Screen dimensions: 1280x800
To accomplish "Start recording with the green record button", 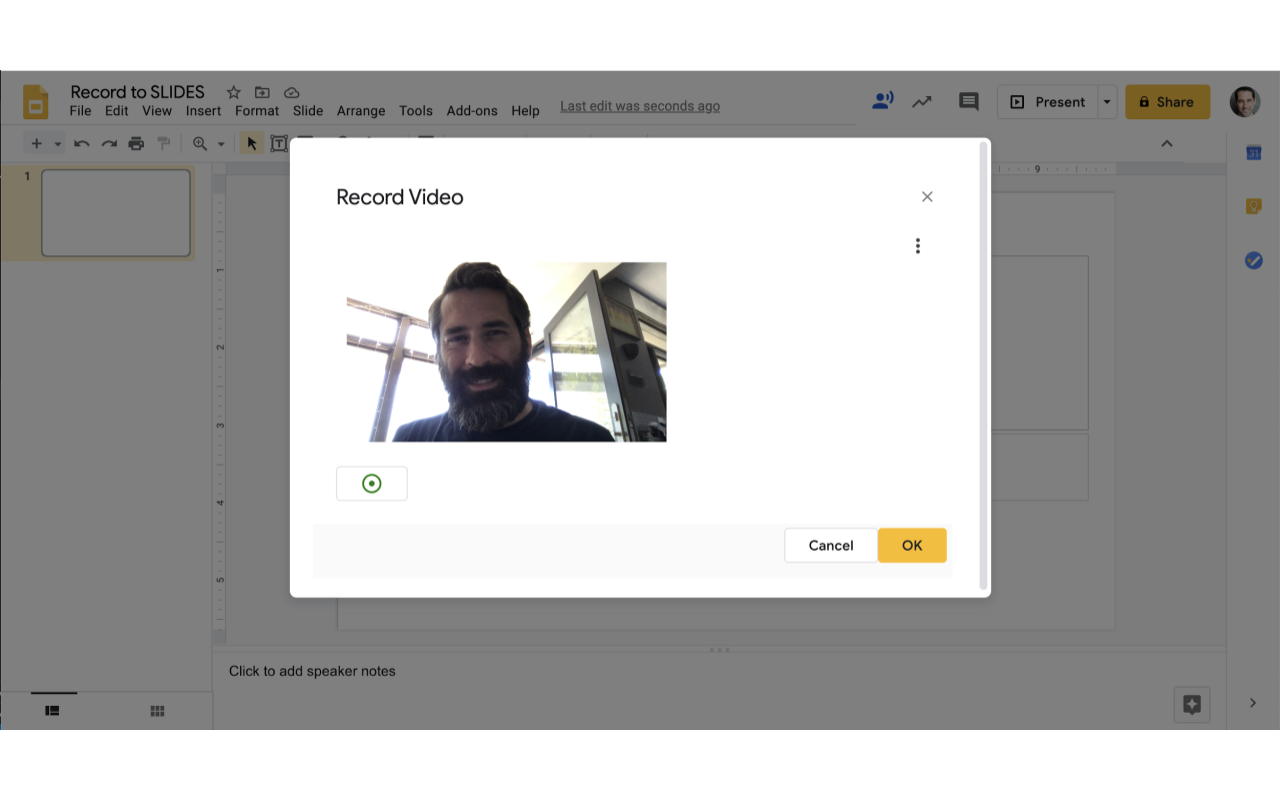I will 372,484.
